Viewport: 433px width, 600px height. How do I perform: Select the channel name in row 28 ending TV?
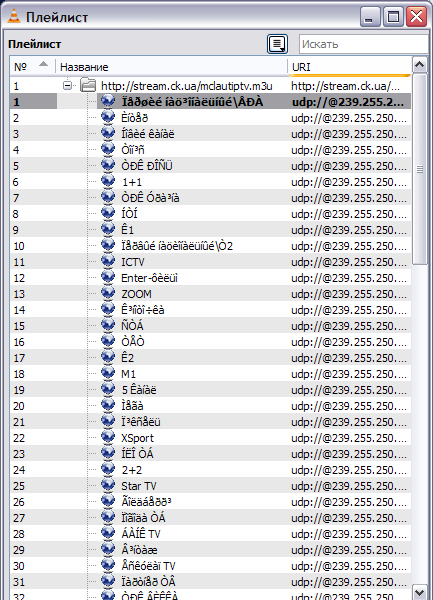[141, 534]
